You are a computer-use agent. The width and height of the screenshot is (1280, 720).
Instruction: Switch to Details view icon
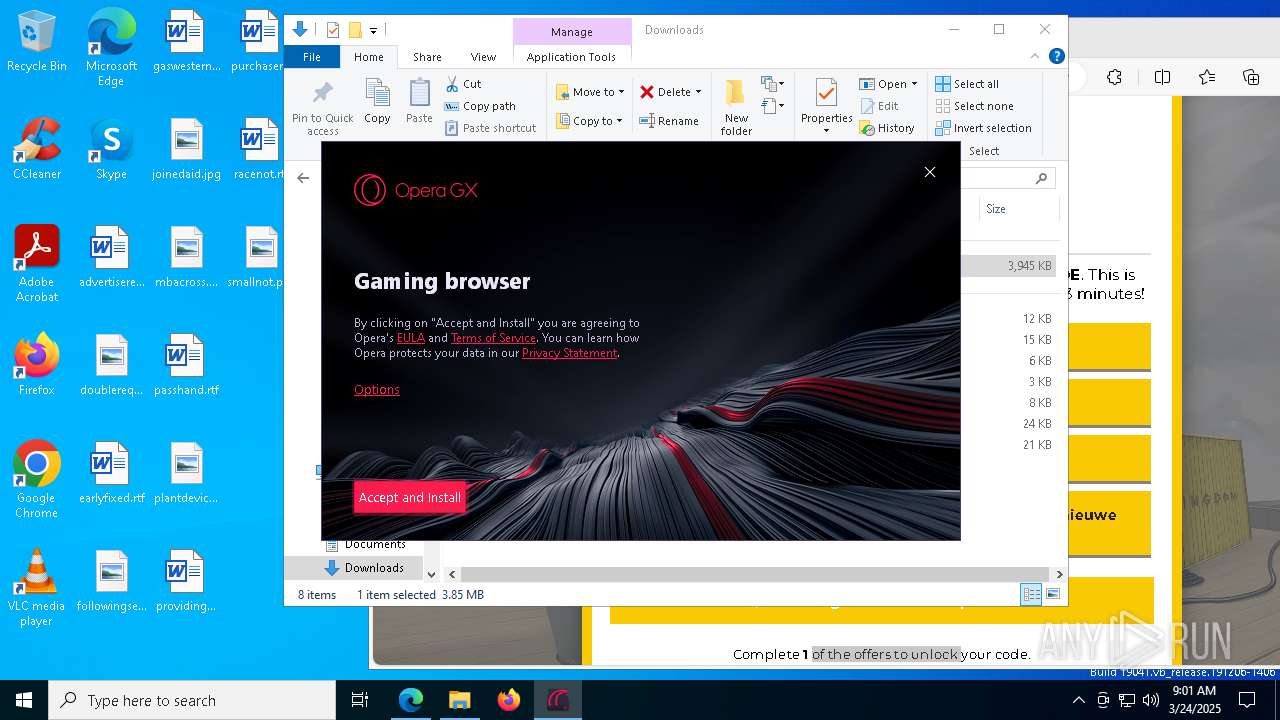(1031, 595)
